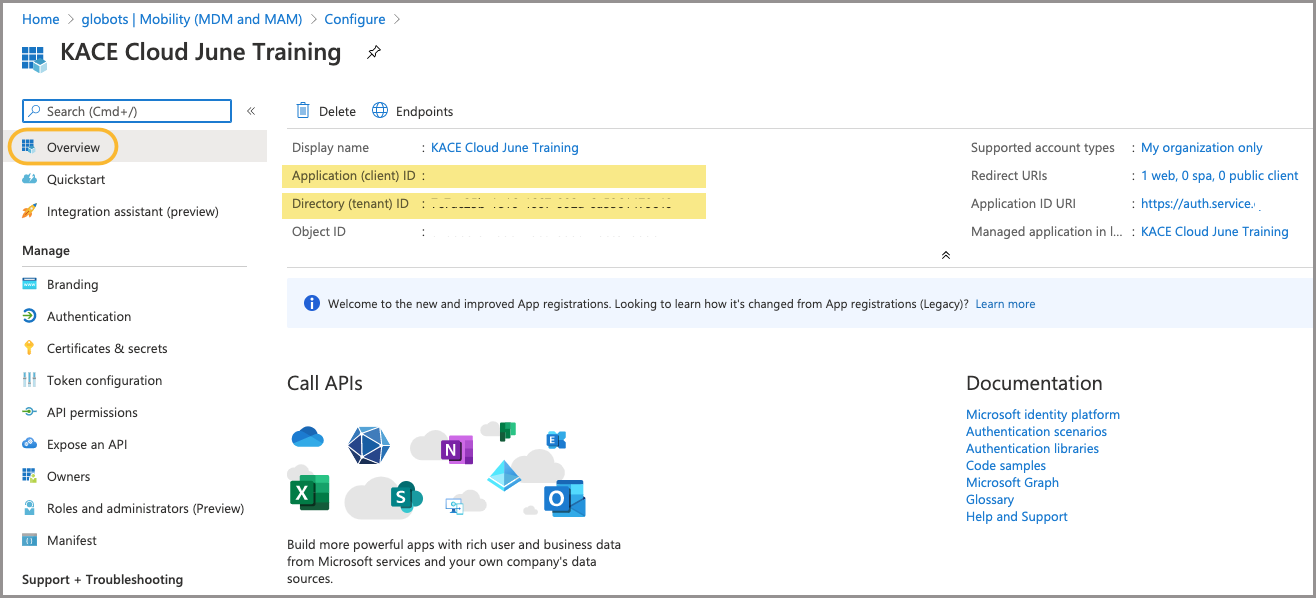
Task: Click the Outlook icon under Call APIs
Action: (x=564, y=498)
